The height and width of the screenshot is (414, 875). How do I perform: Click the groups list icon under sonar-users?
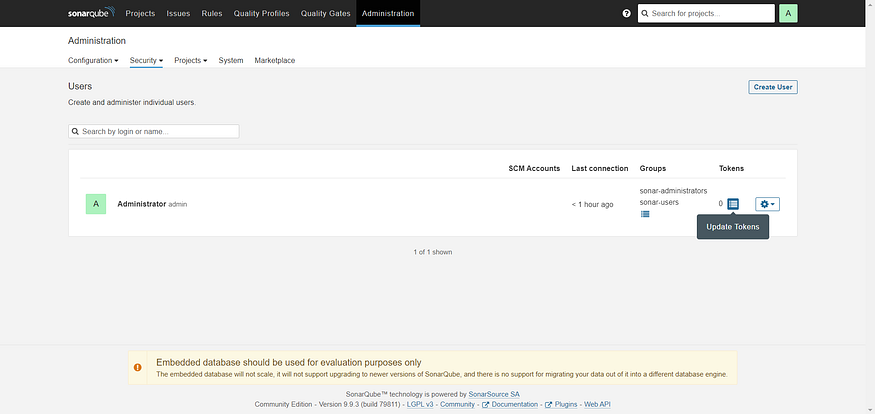[645, 214]
